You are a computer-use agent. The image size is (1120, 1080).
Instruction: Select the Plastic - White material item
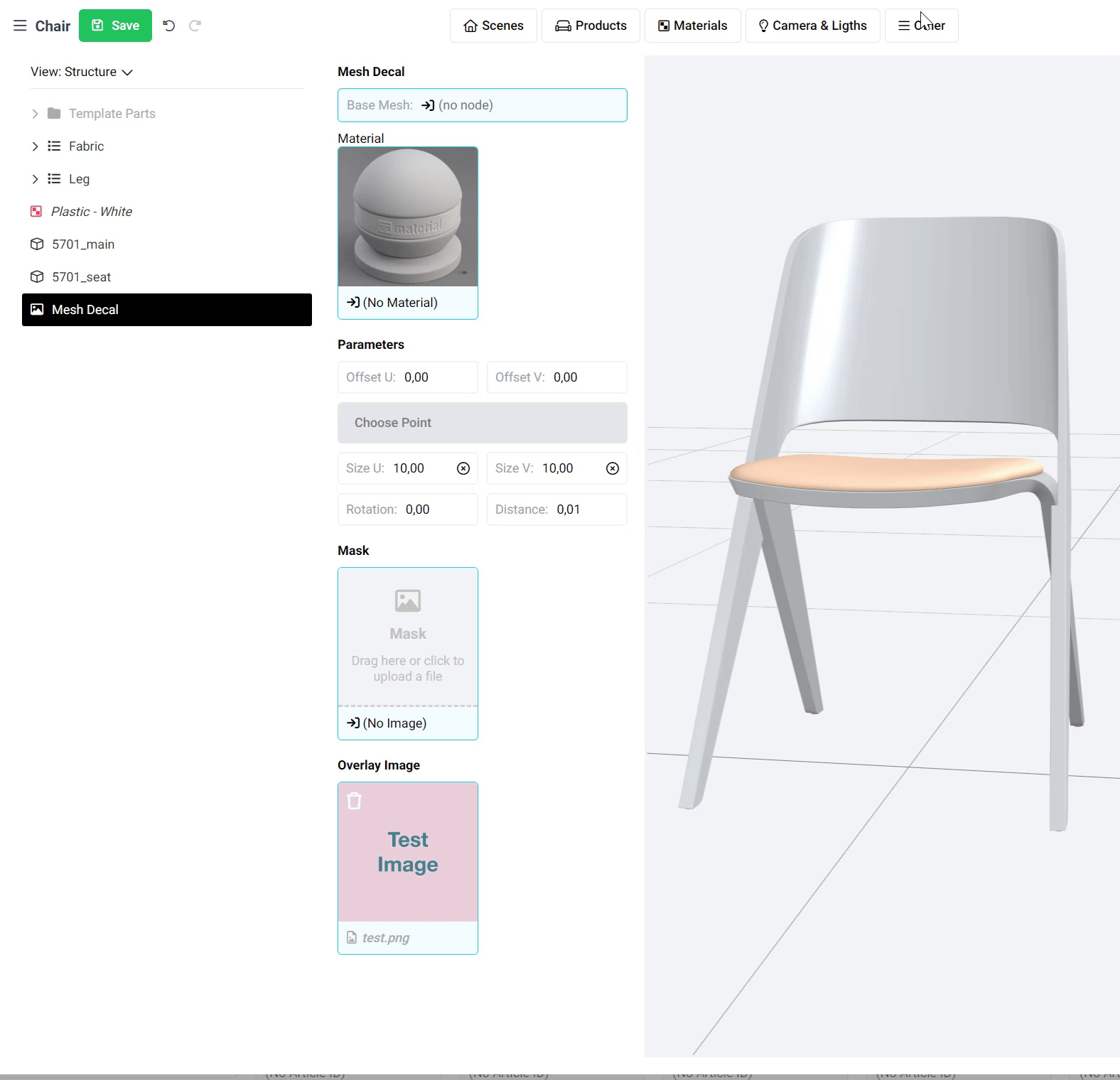pyautogui.click(x=91, y=212)
